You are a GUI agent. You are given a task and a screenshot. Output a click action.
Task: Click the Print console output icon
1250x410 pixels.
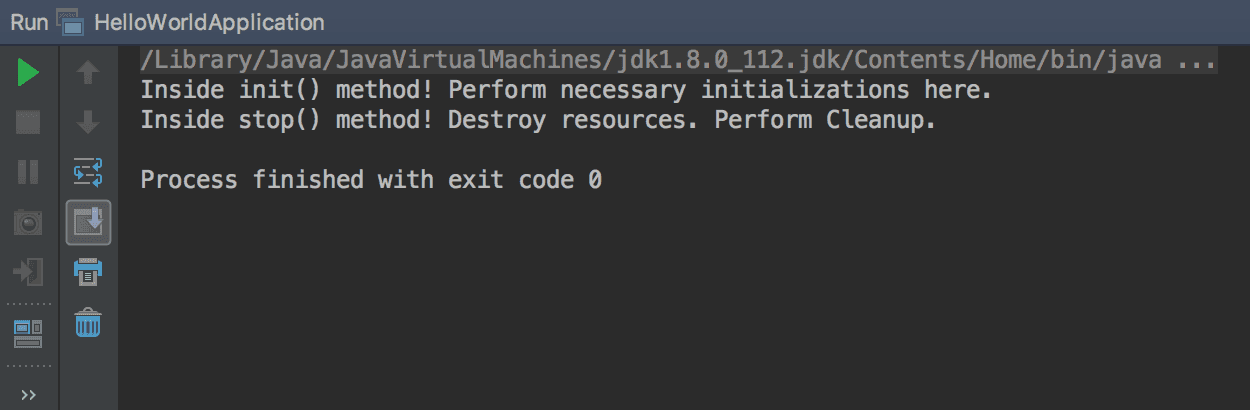pos(89,271)
